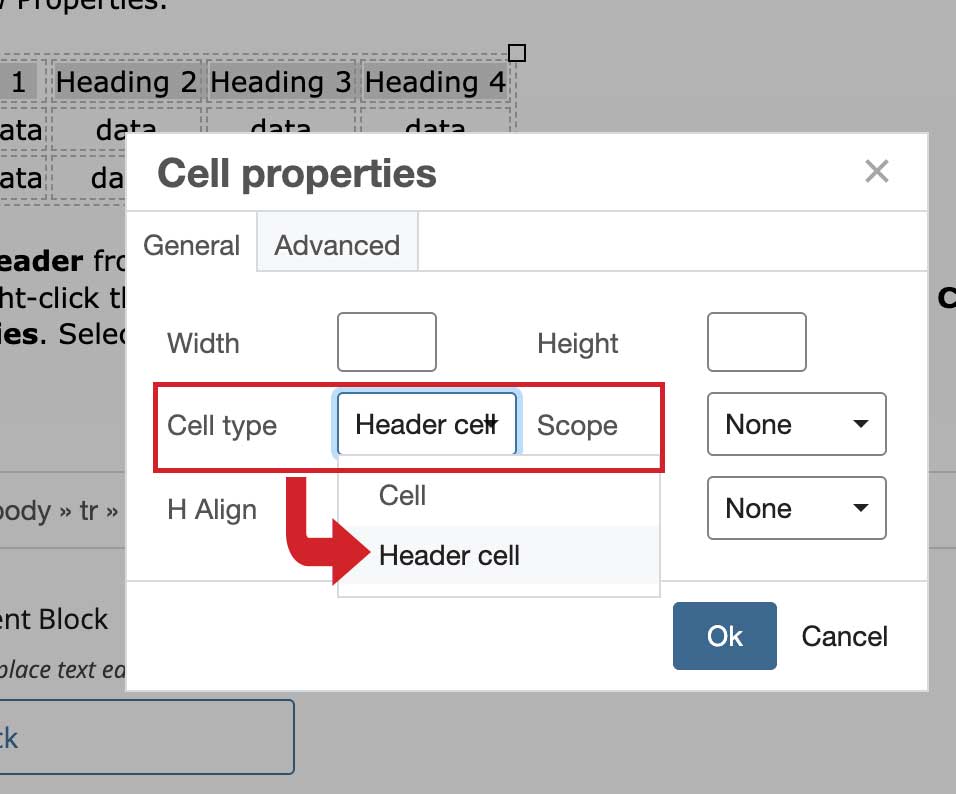This screenshot has height=794, width=956.
Task: Switch to the Advanced tab
Action: 336,244
